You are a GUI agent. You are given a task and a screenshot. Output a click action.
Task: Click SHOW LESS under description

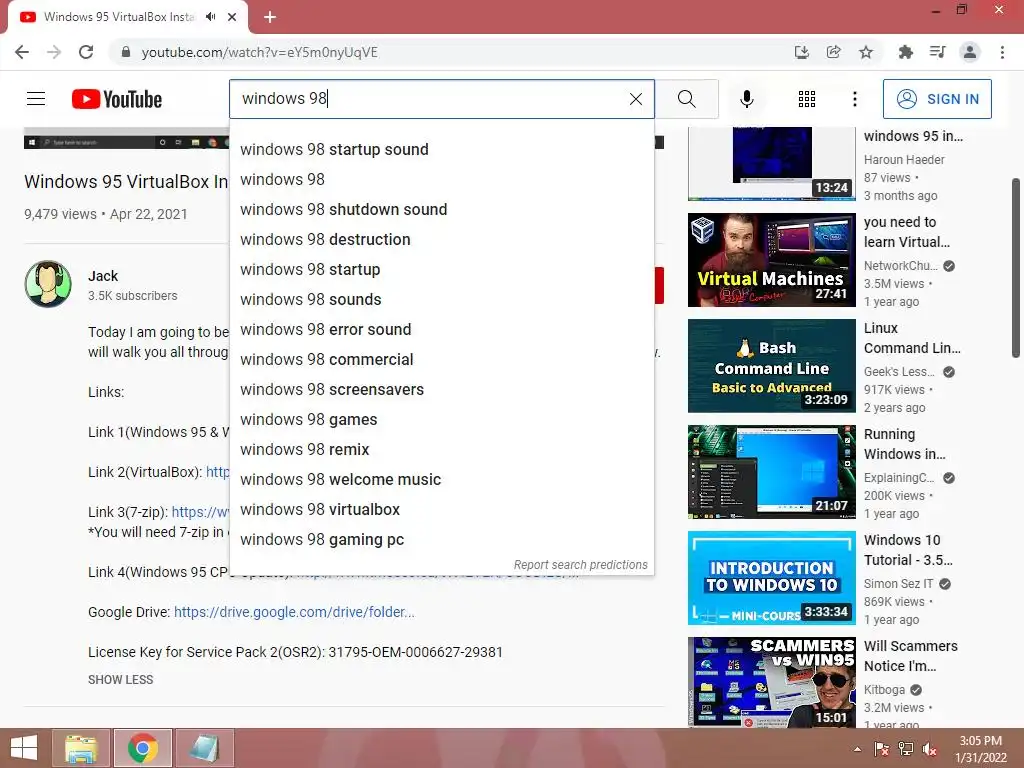(x=121, y=680)
